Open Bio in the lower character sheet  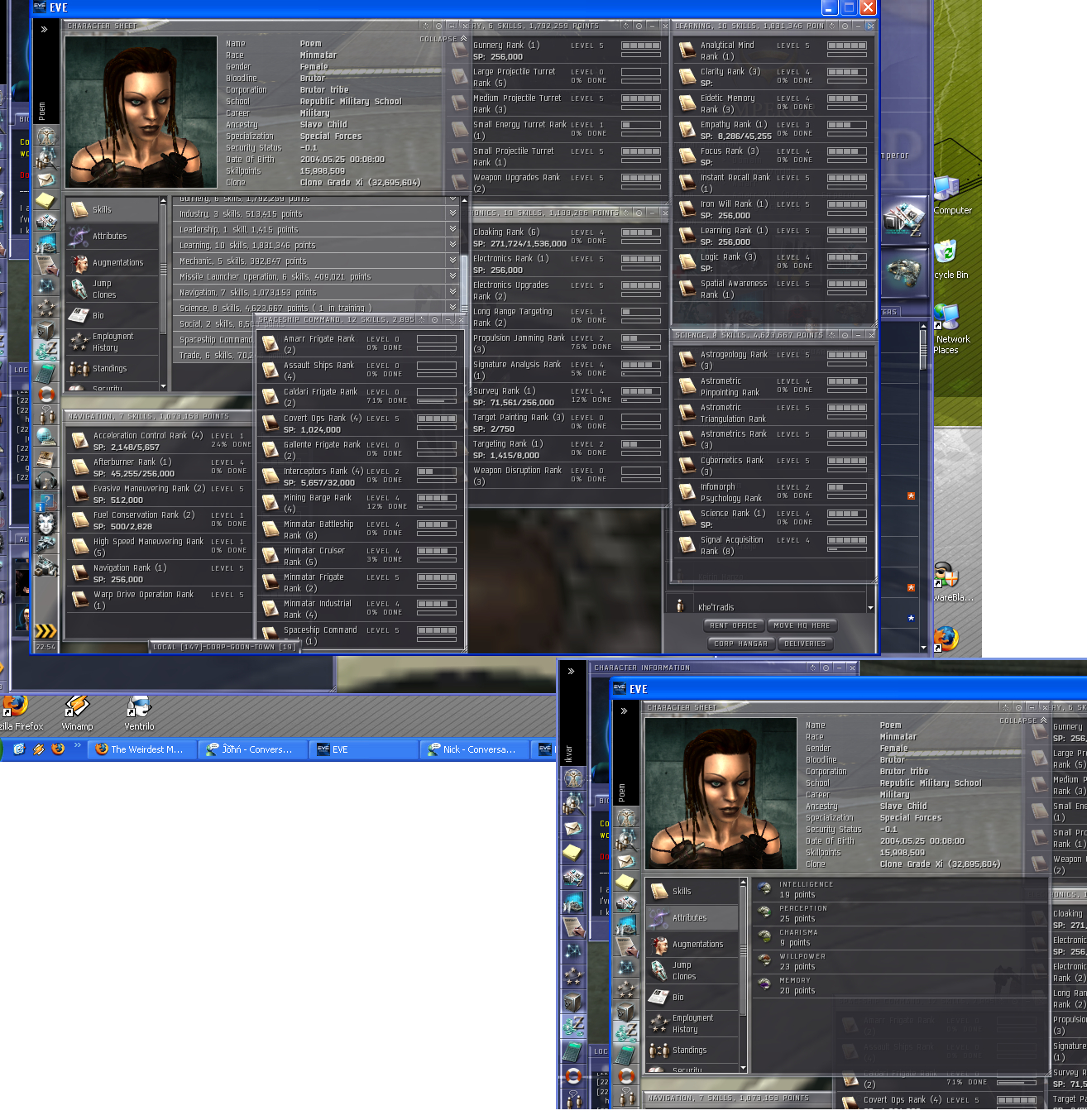coord(692,998)
